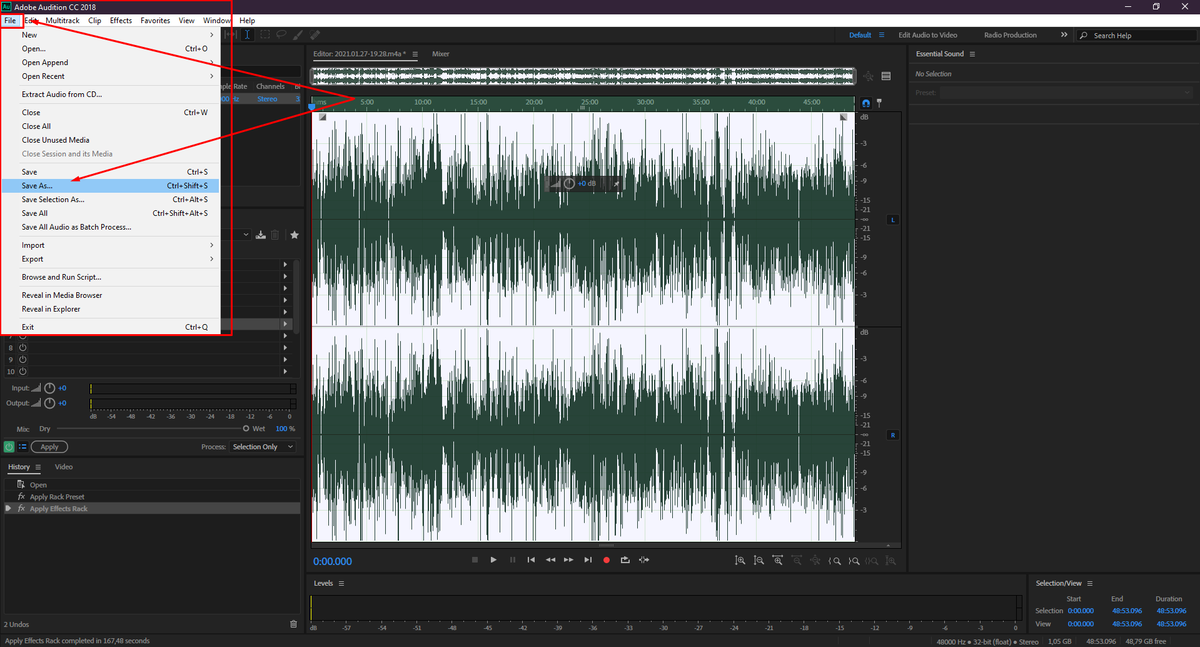This screenshot has width=1200, height=647.
Task: Click the HUD volume knob showing +0 dB
Action: pyautogui.click(x=569, y=184)
